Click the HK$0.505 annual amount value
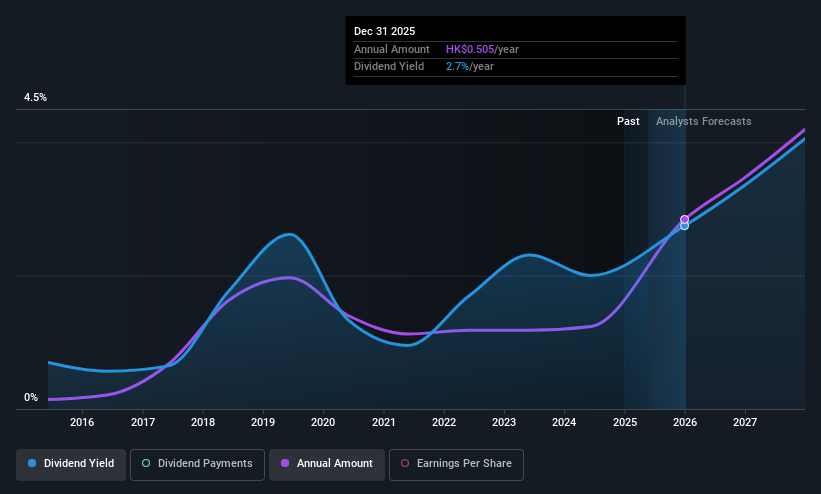The height and width of the screenshot is (494, 821). [470, 49]
